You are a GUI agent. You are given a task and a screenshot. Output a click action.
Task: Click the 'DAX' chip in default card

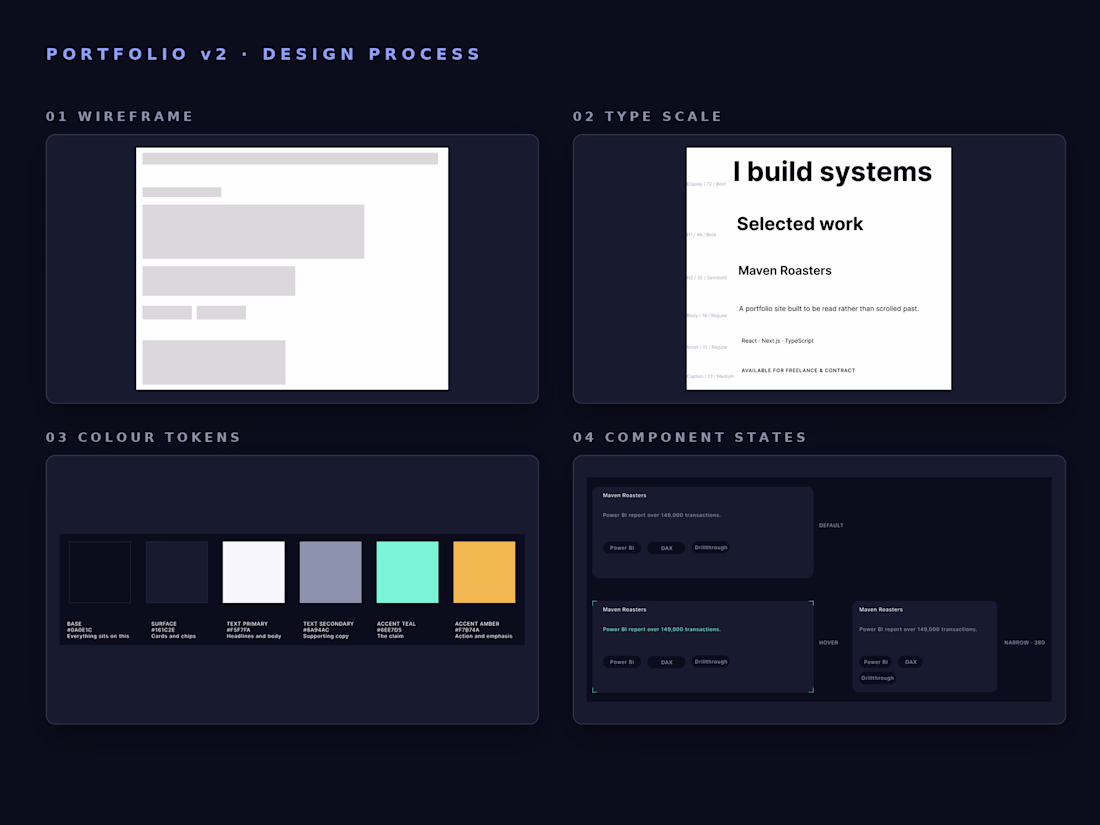coord(666,548)
